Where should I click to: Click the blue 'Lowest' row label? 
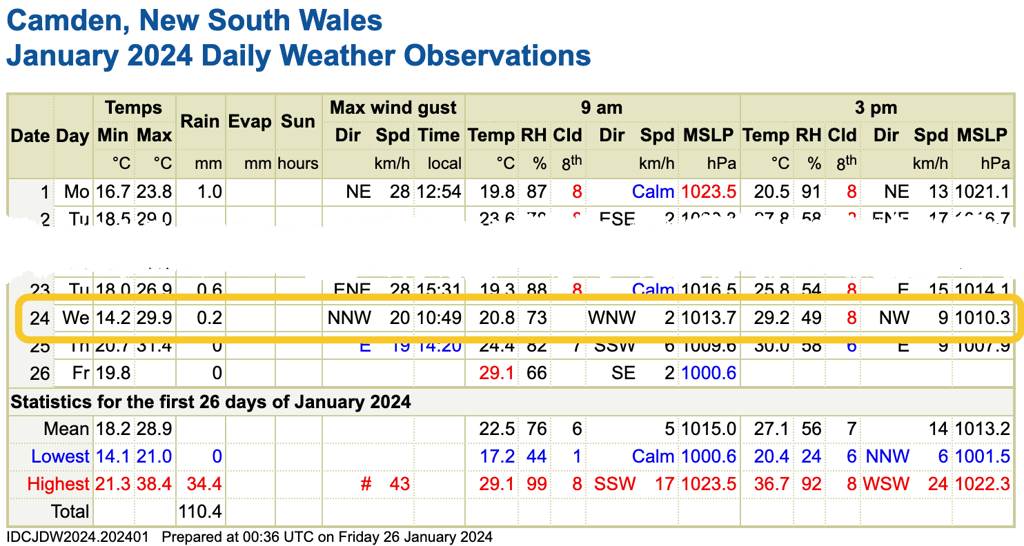tap(60, 457)
